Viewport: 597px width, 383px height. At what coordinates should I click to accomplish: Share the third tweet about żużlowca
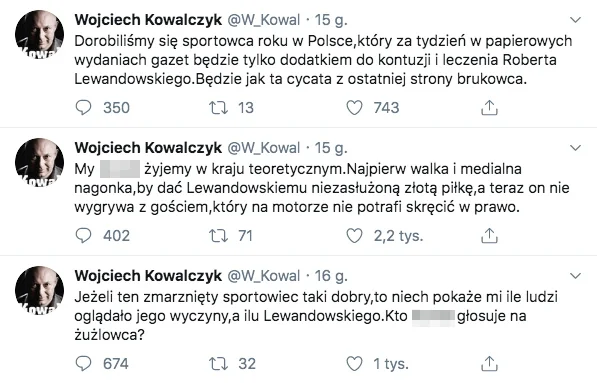pos(489,363)
